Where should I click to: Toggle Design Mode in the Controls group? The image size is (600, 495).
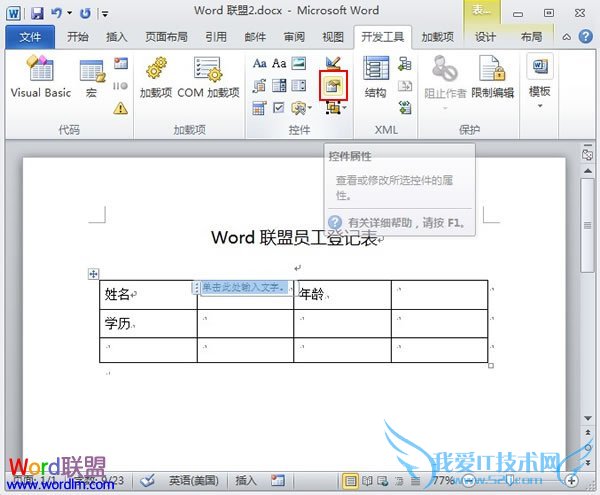pyautogui.click(x=332, y=64)
